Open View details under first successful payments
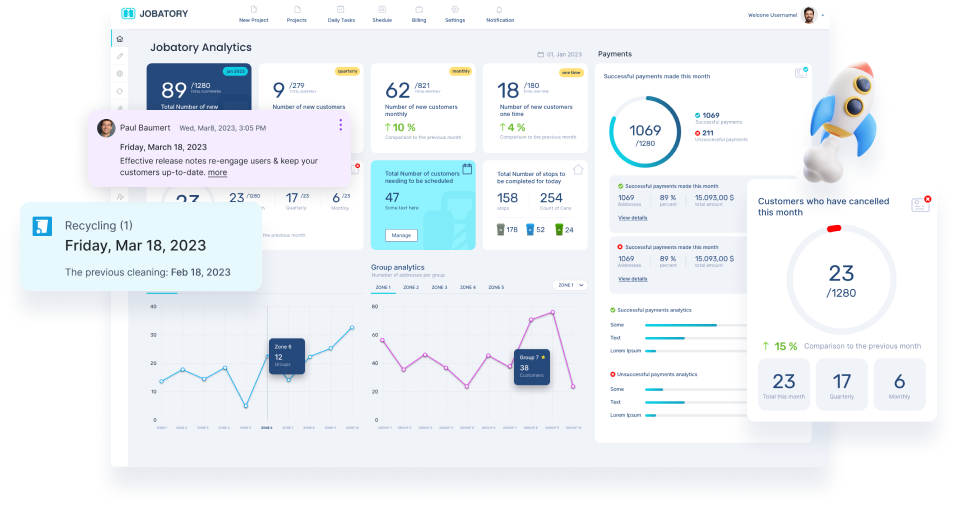The image size is (957, 507). point(632,217)
